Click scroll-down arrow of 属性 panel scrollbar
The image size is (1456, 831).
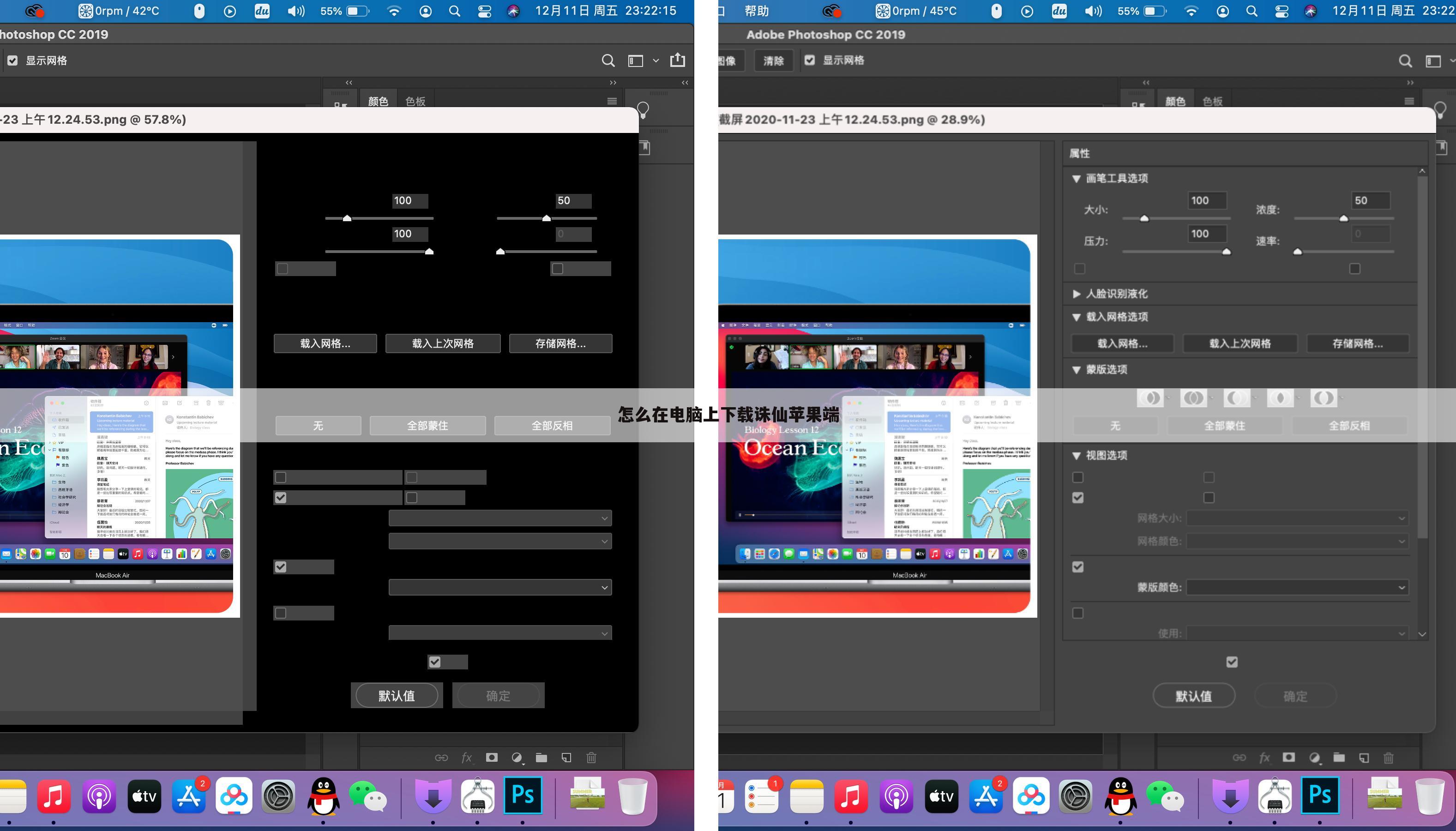(x=1422, y=634)
